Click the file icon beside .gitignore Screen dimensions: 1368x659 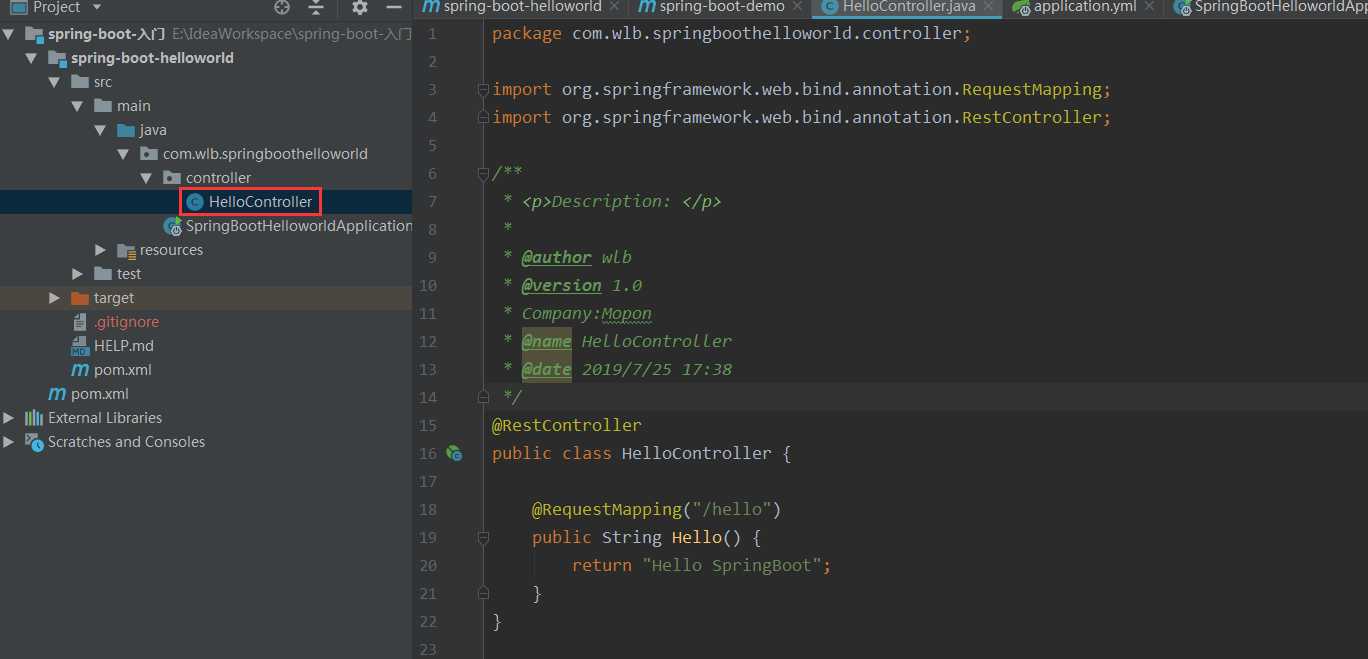81,322
